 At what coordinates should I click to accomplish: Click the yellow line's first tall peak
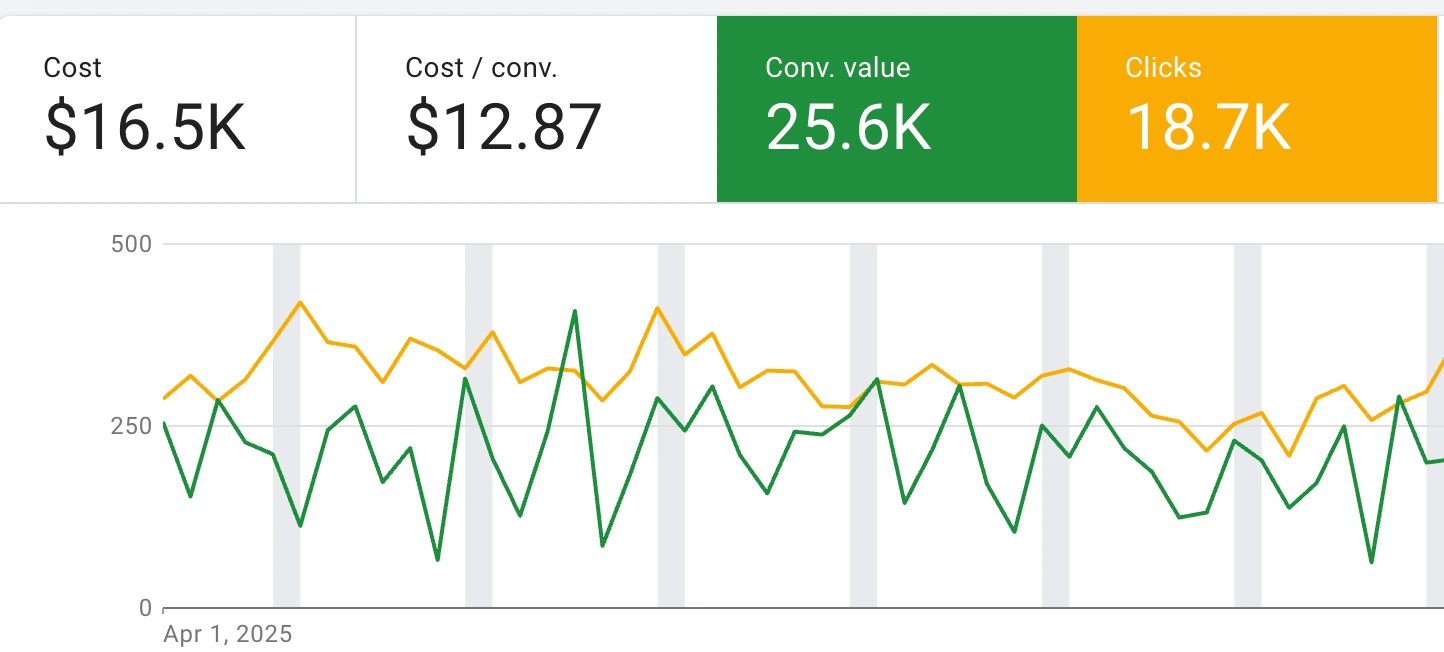point(300,302)
